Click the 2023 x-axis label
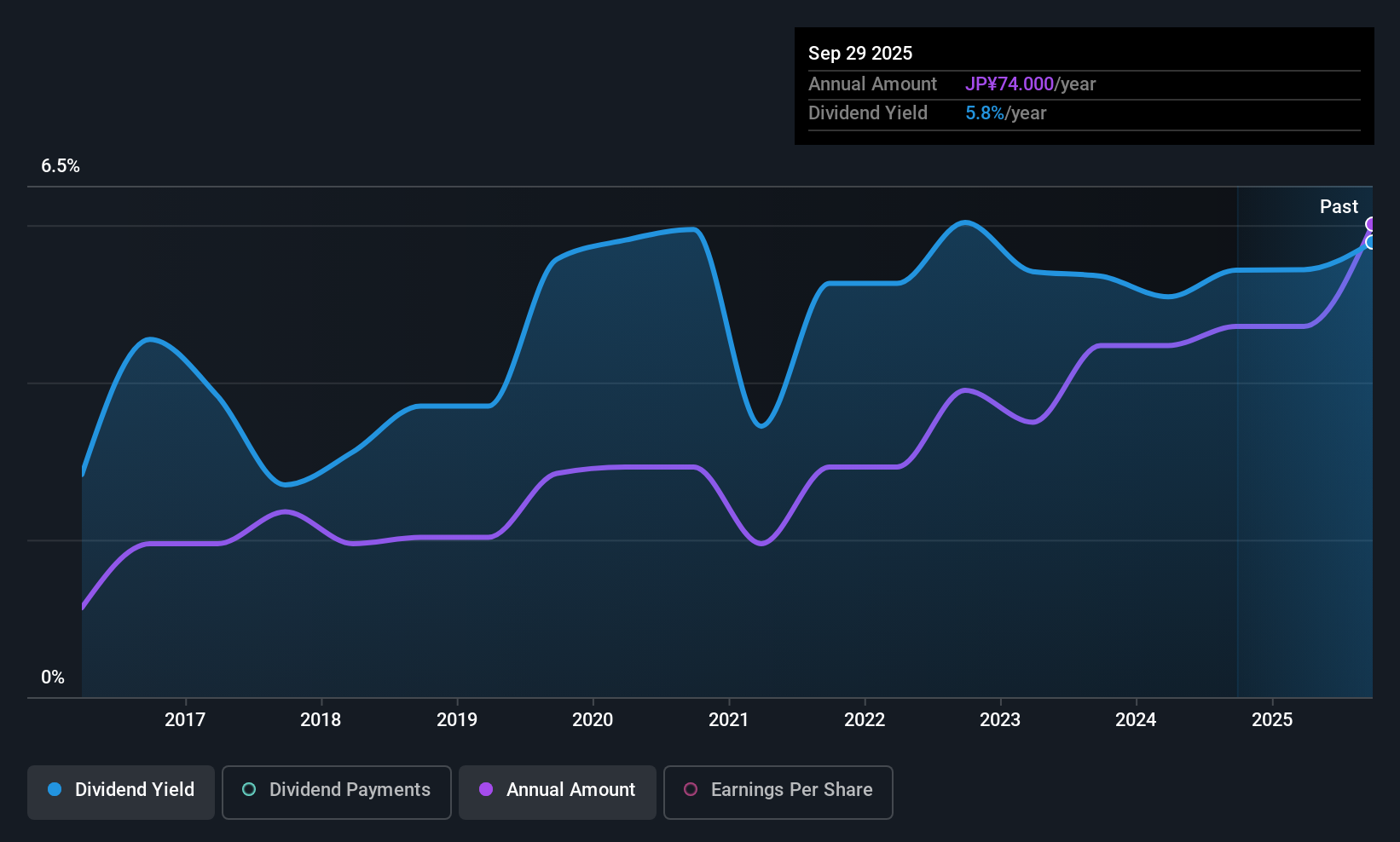 coord(1000,720)
